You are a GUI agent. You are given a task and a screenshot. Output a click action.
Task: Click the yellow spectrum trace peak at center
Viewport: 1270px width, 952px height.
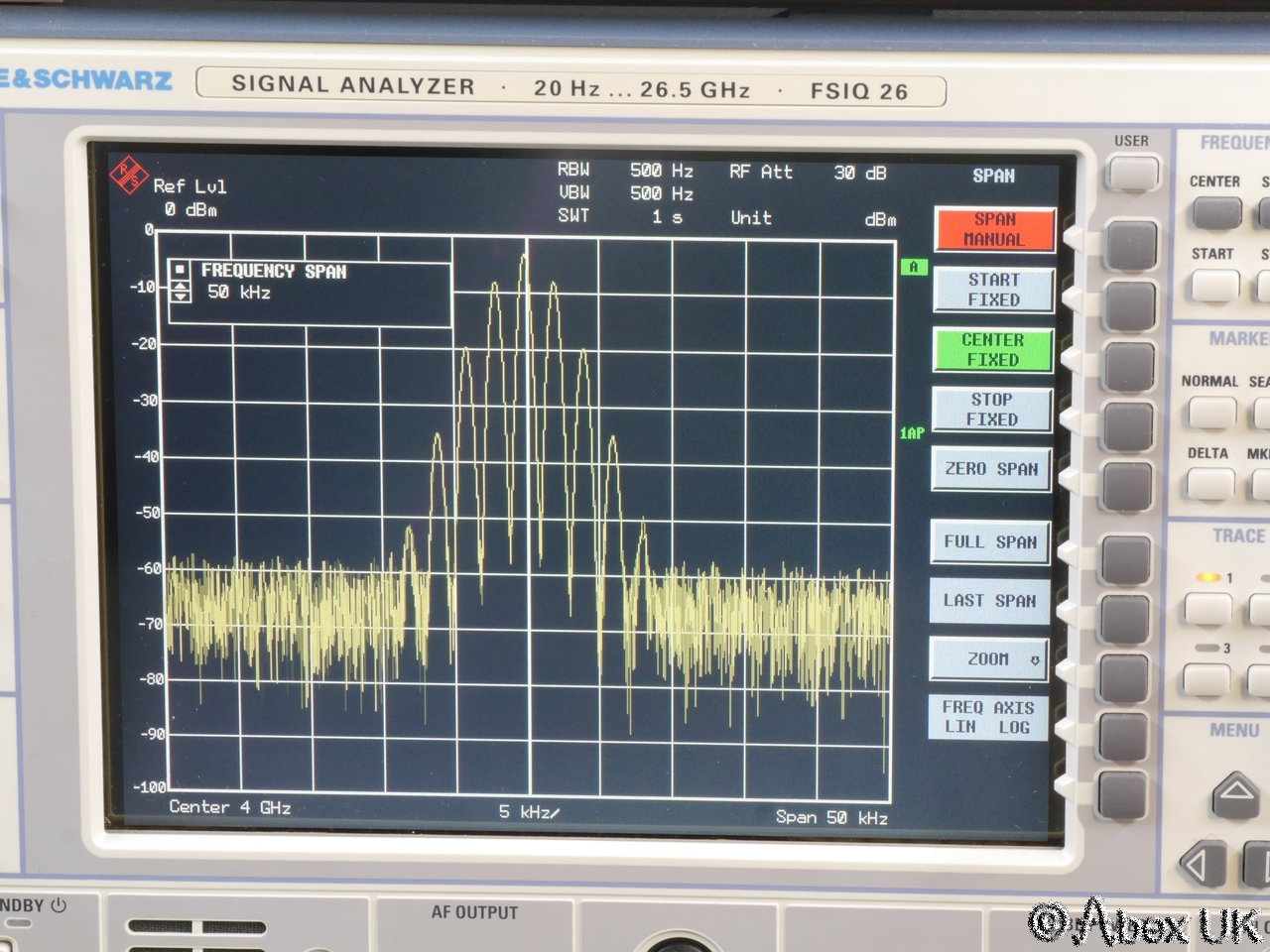pos(525,258)
